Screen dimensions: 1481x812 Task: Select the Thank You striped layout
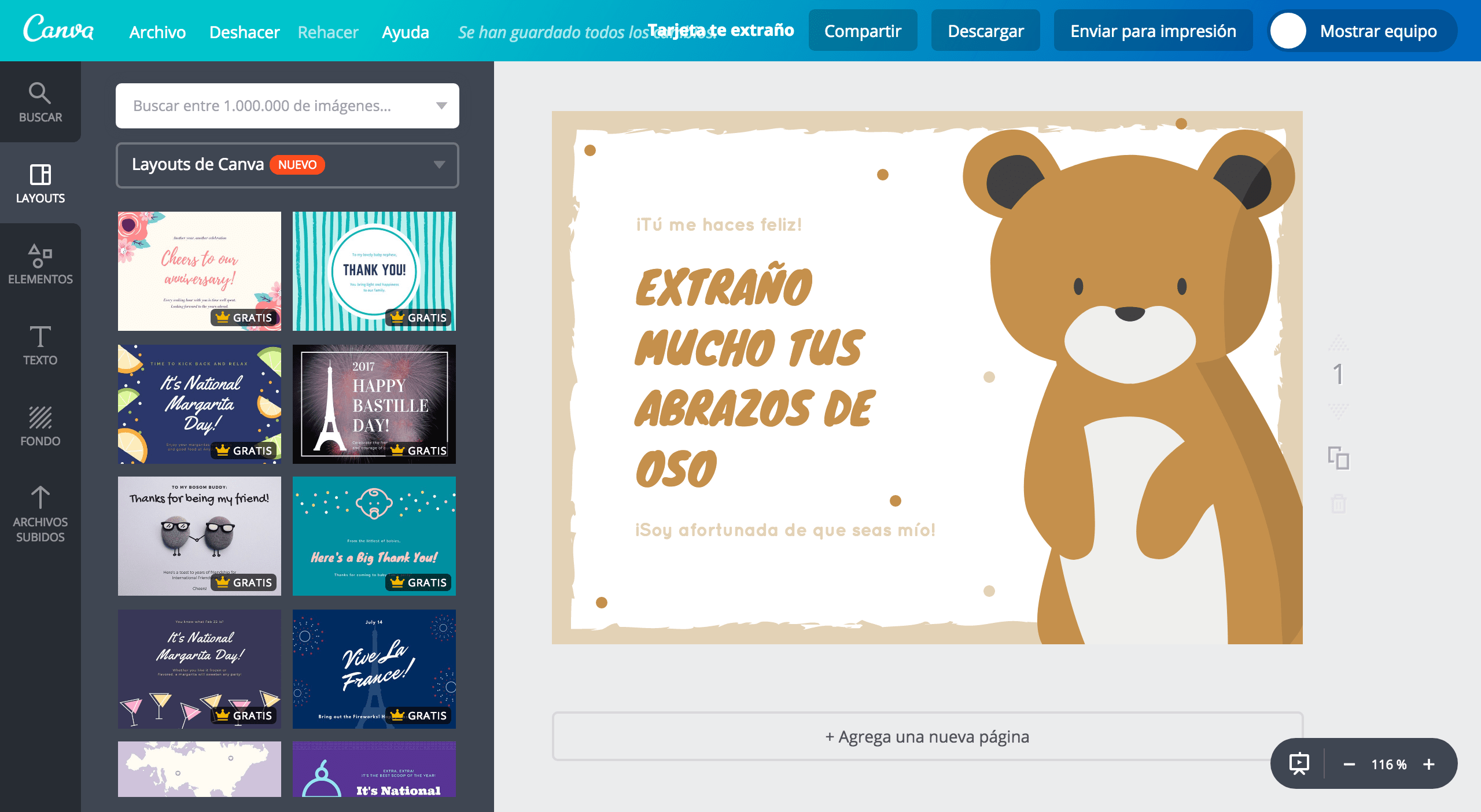pyautogui.click(x=374, y=271)
